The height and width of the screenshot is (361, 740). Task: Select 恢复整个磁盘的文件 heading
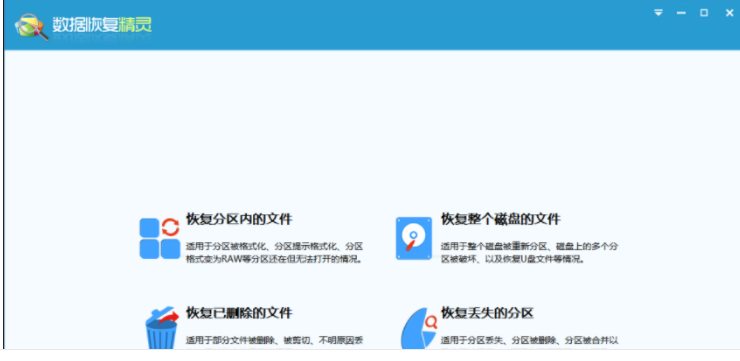click(x=501, y=219)
